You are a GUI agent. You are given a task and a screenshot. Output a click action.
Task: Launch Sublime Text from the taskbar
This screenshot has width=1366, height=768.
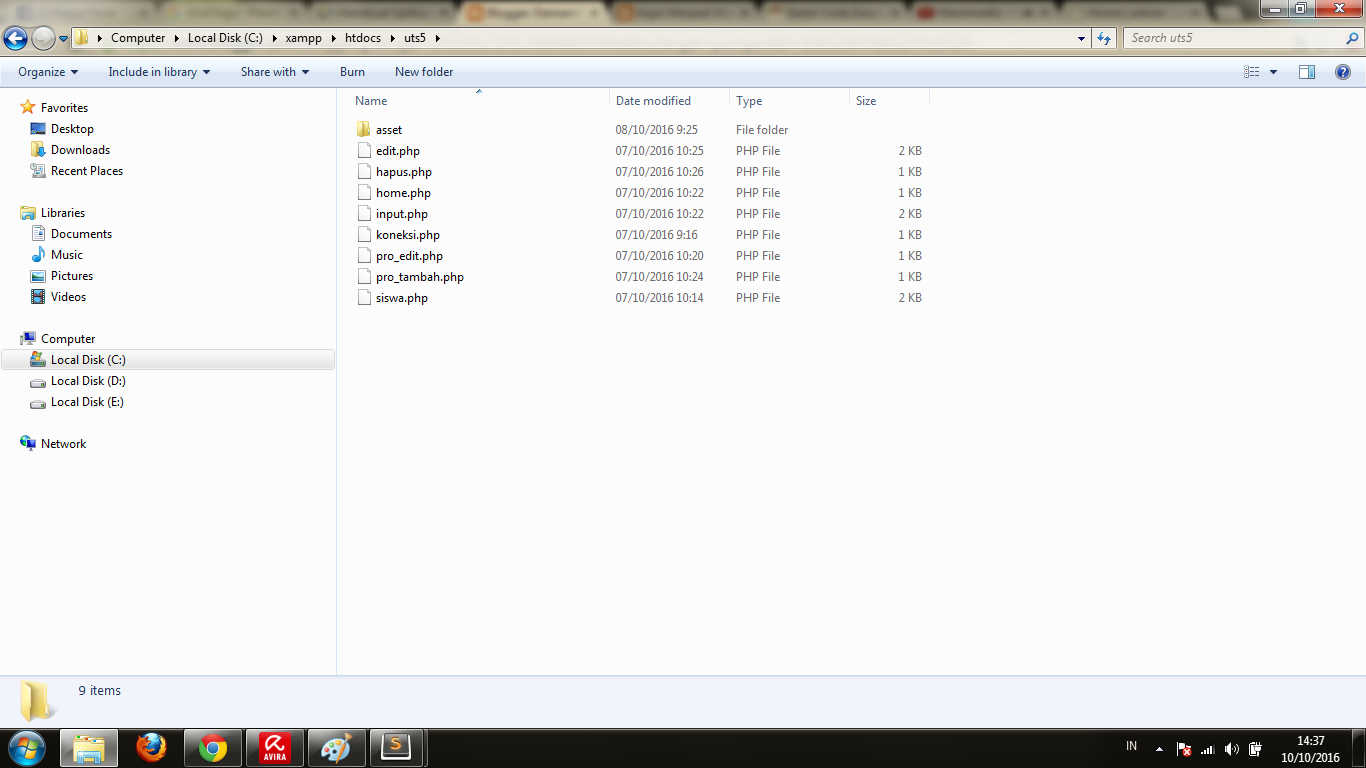(397, 747)
